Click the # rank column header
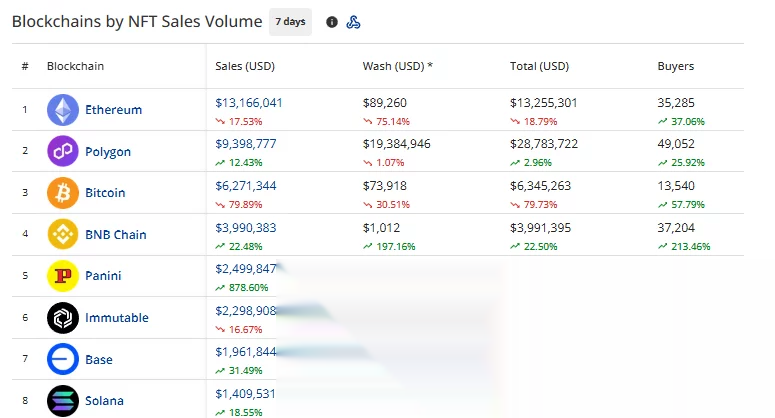This screenshot has width=775, height=418. pyautogui.click(x=25, y=66)
